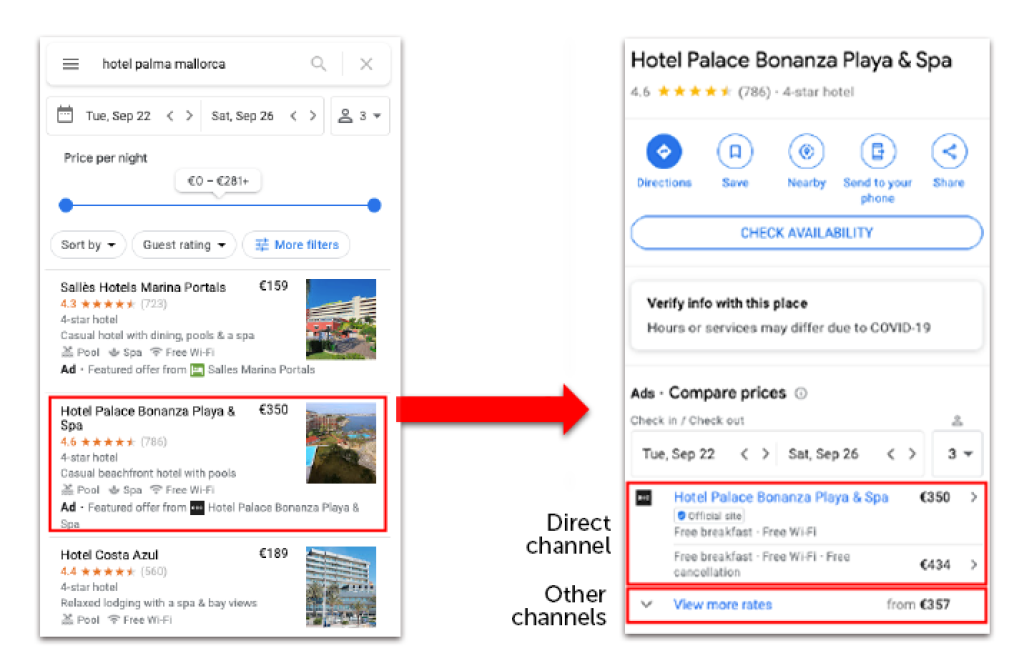1024x661 pixels.
Task: Click the Sallès Hotels Marina Portals photo thumbnail
Action: (x=341, y=319)
